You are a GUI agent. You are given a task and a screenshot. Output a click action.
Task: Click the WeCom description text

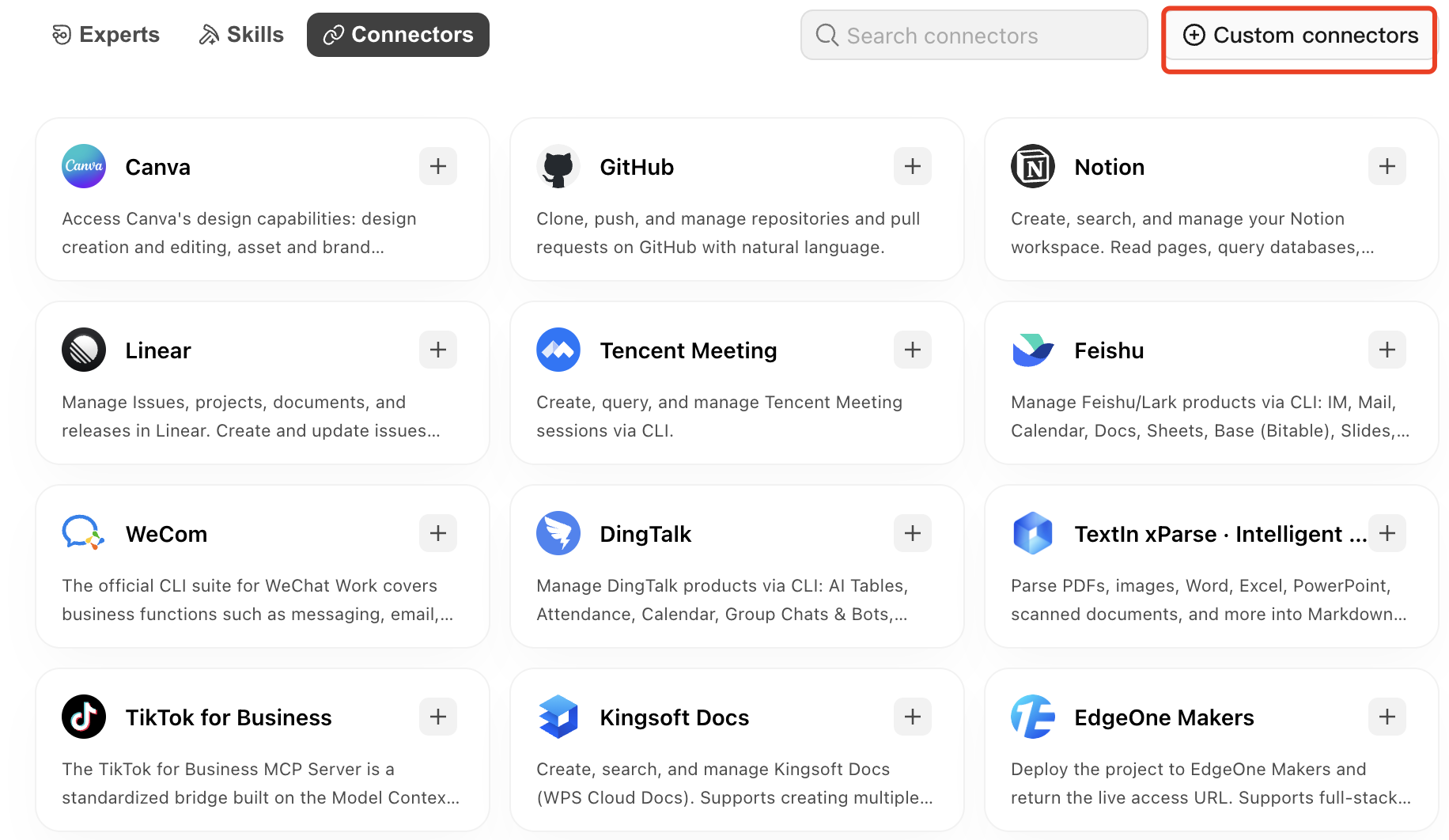(258, 600)
